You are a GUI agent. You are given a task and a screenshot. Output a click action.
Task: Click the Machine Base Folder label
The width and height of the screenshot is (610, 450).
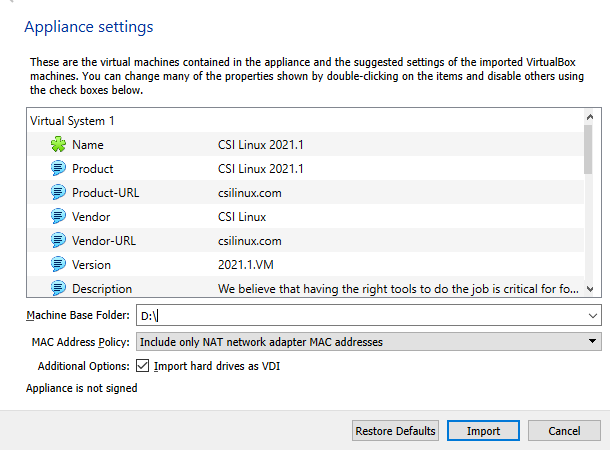point(78,315)
